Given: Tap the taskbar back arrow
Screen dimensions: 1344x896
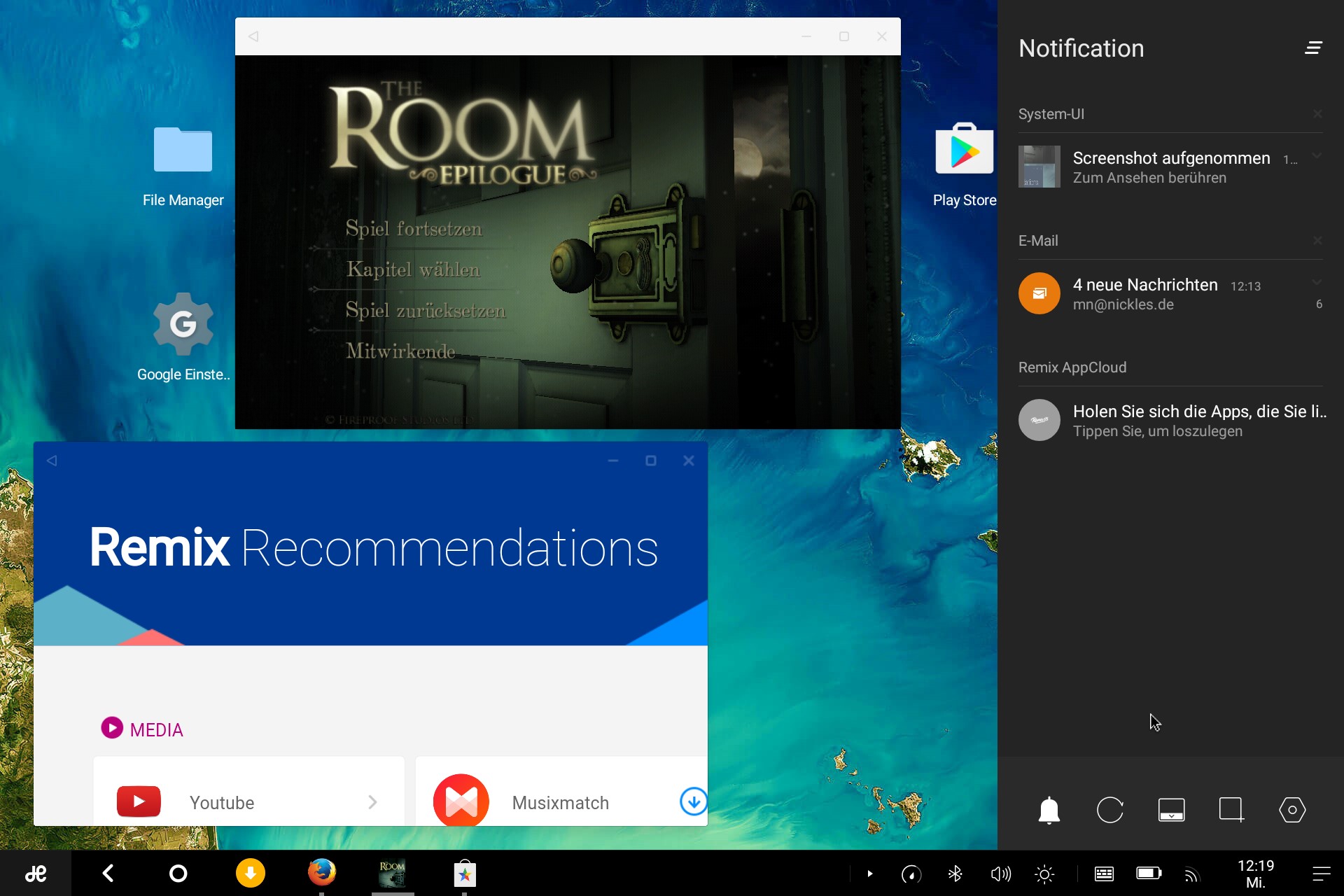Looking at the screenshot, I should point(108,873).
